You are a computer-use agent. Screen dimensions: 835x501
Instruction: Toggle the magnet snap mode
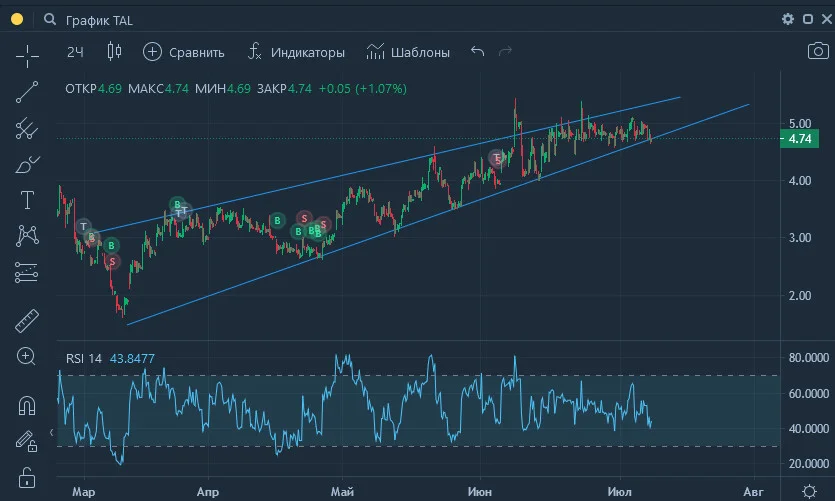pos(27,406)
